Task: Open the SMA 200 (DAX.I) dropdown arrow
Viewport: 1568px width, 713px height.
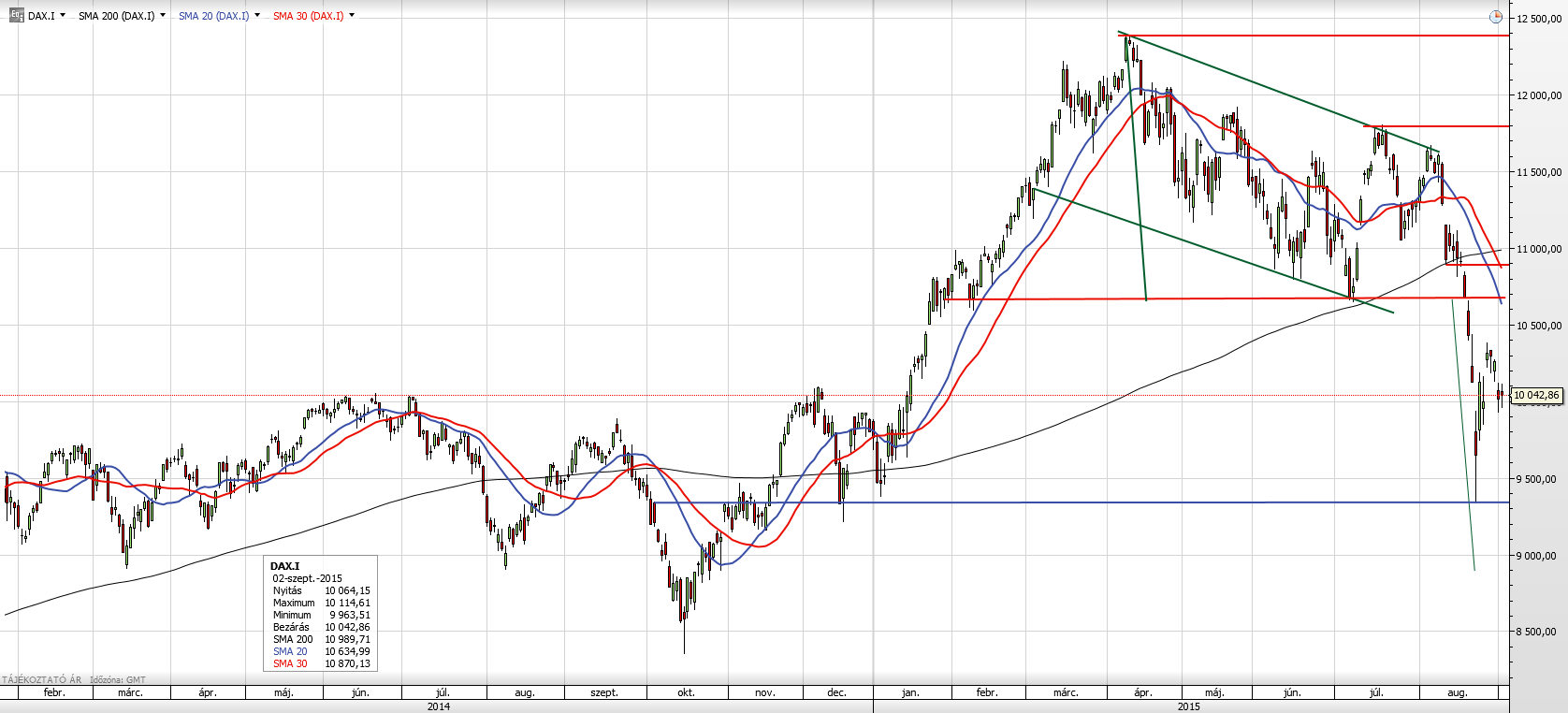Action: [x=163, y=15]
